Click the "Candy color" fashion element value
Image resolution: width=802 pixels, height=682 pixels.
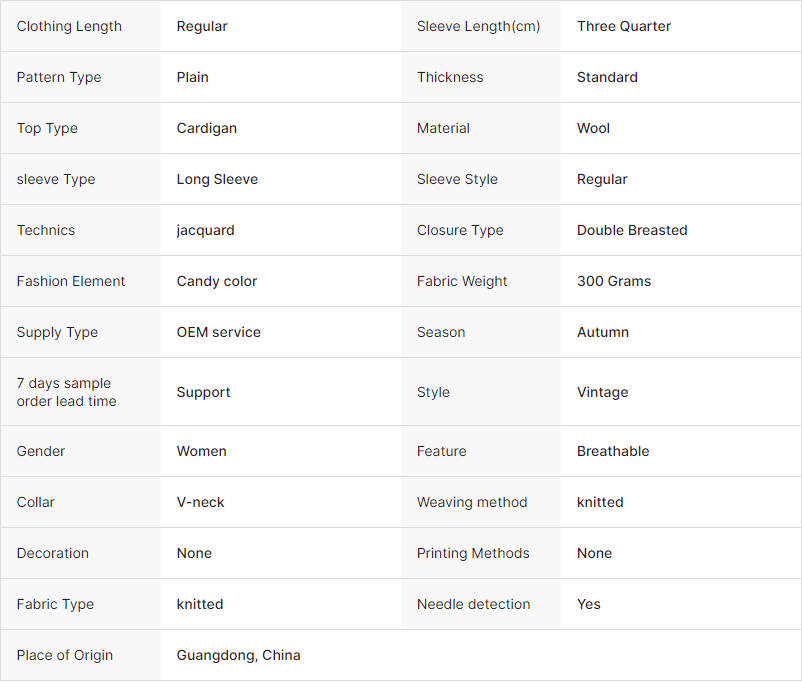tap(217, 281)
